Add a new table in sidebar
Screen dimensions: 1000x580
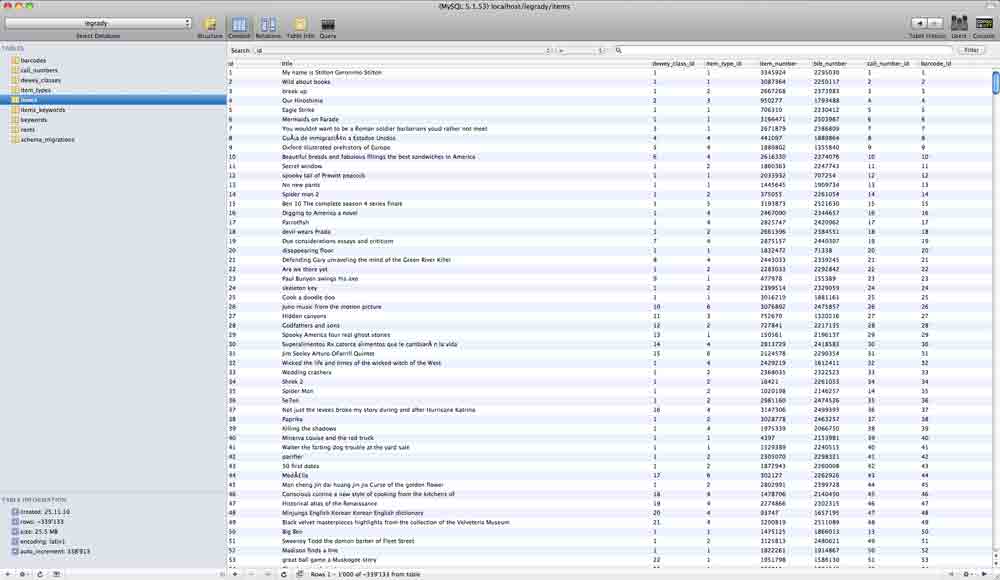coord(9,574)
